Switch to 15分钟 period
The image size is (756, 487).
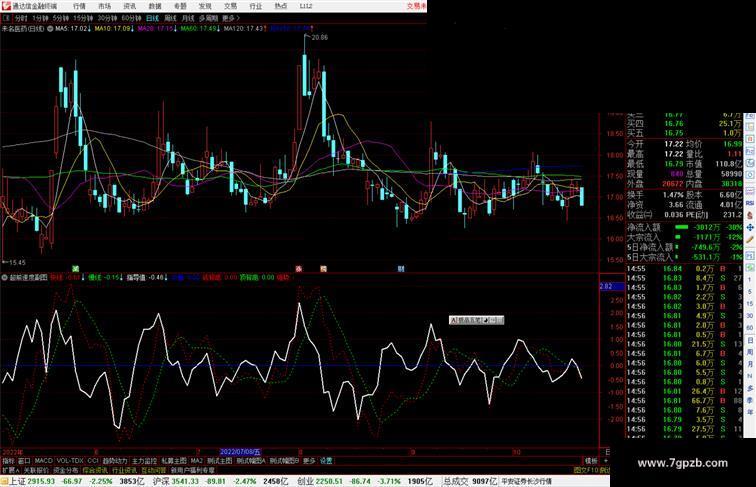pos(83,18)
